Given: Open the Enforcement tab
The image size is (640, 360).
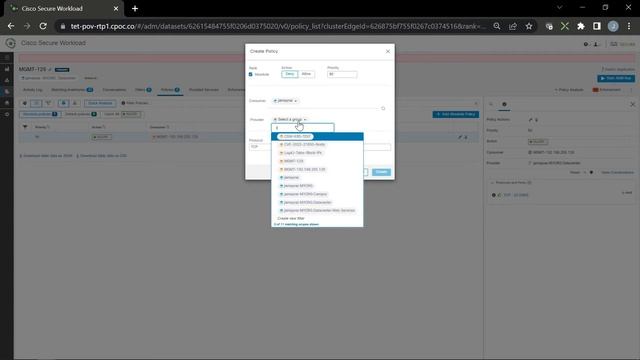Looking at the screenshot, I should click(607, 90).
